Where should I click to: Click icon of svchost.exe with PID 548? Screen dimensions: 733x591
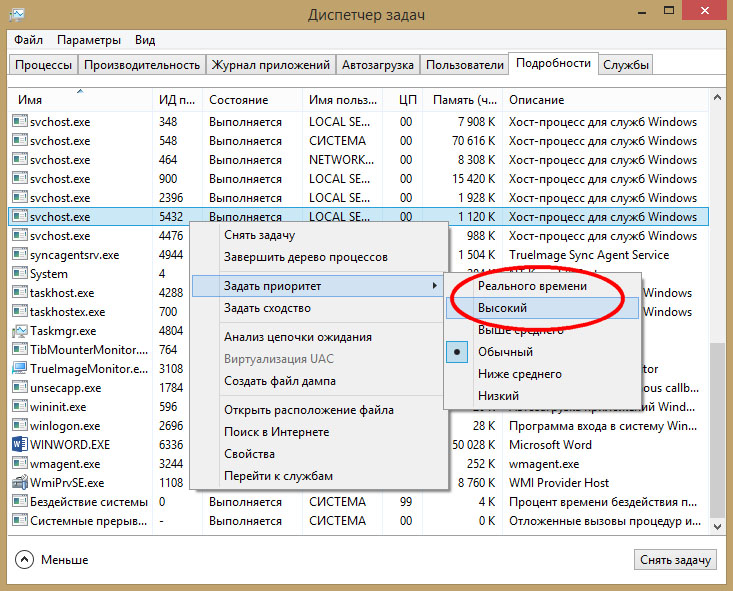pos(20,140)
